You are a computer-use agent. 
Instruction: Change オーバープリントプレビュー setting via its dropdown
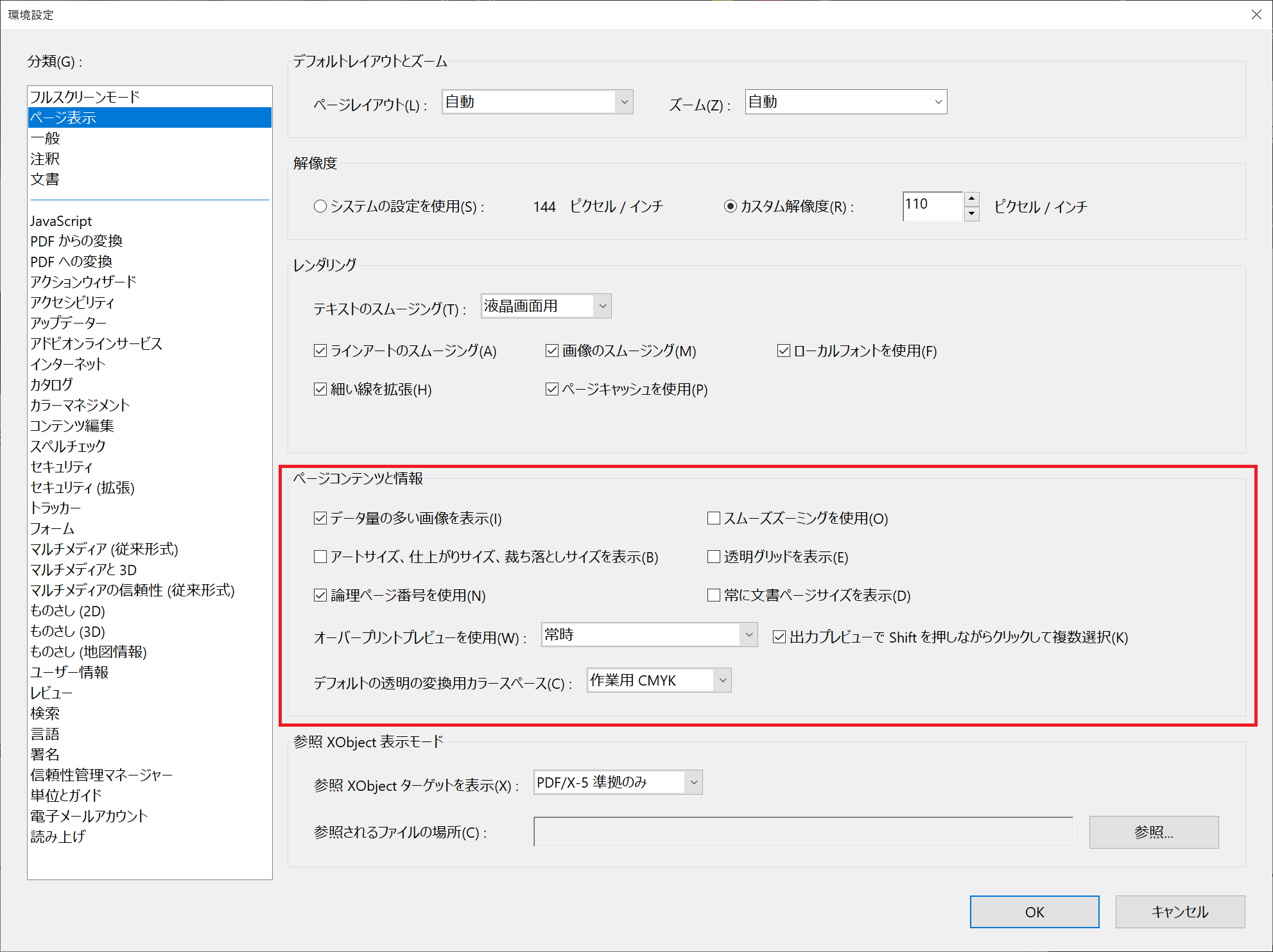(x=749, y=634)
